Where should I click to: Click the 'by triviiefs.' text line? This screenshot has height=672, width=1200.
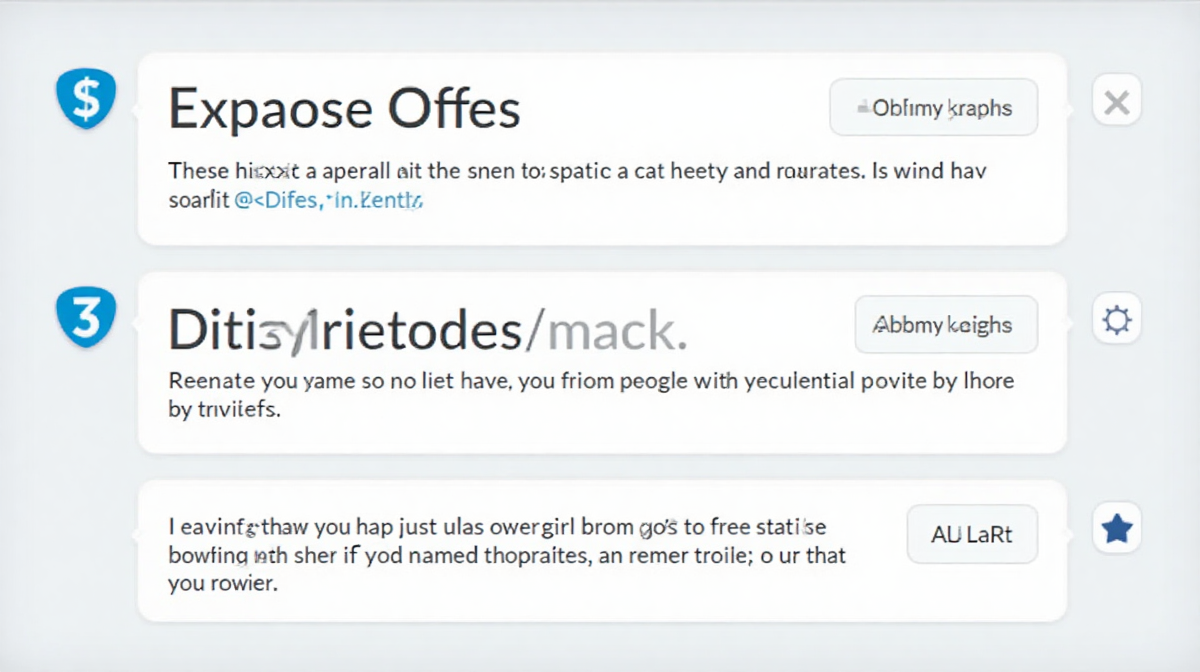pyautogui.click(x=223, y=411)
